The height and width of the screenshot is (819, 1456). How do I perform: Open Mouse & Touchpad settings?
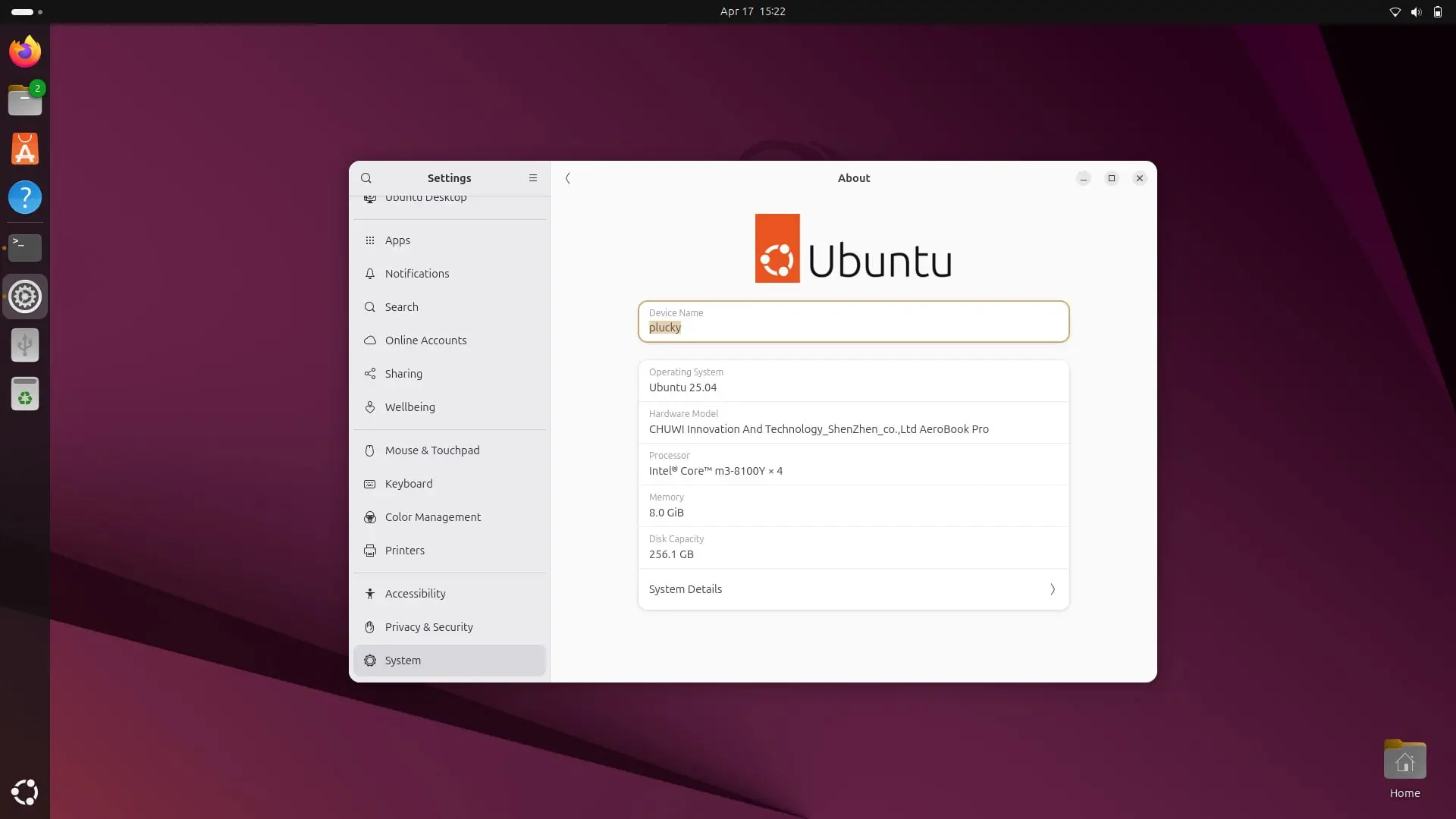(450, 450)
